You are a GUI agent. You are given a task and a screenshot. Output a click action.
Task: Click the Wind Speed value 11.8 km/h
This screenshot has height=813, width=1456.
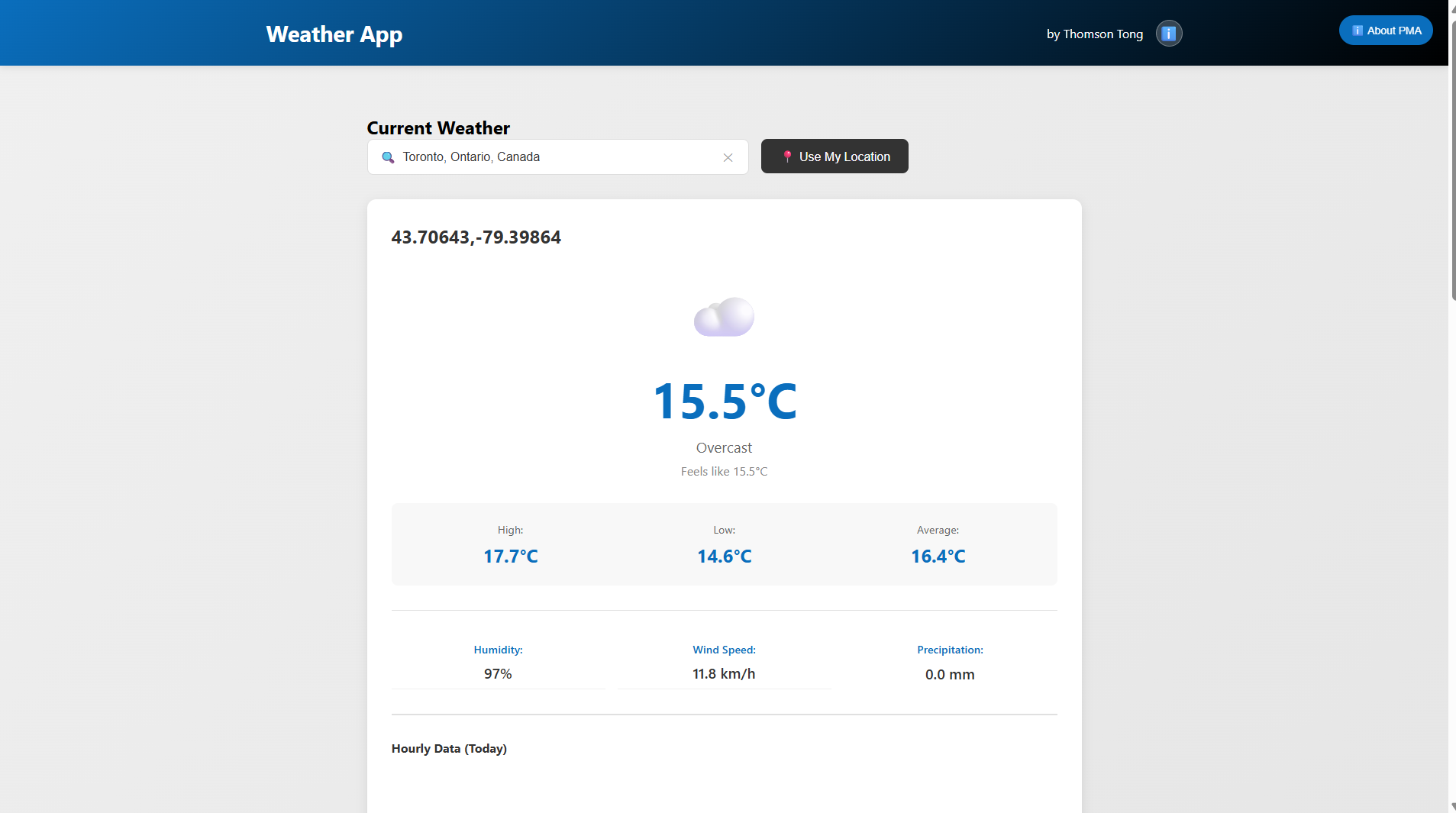(x=724, y=674)
